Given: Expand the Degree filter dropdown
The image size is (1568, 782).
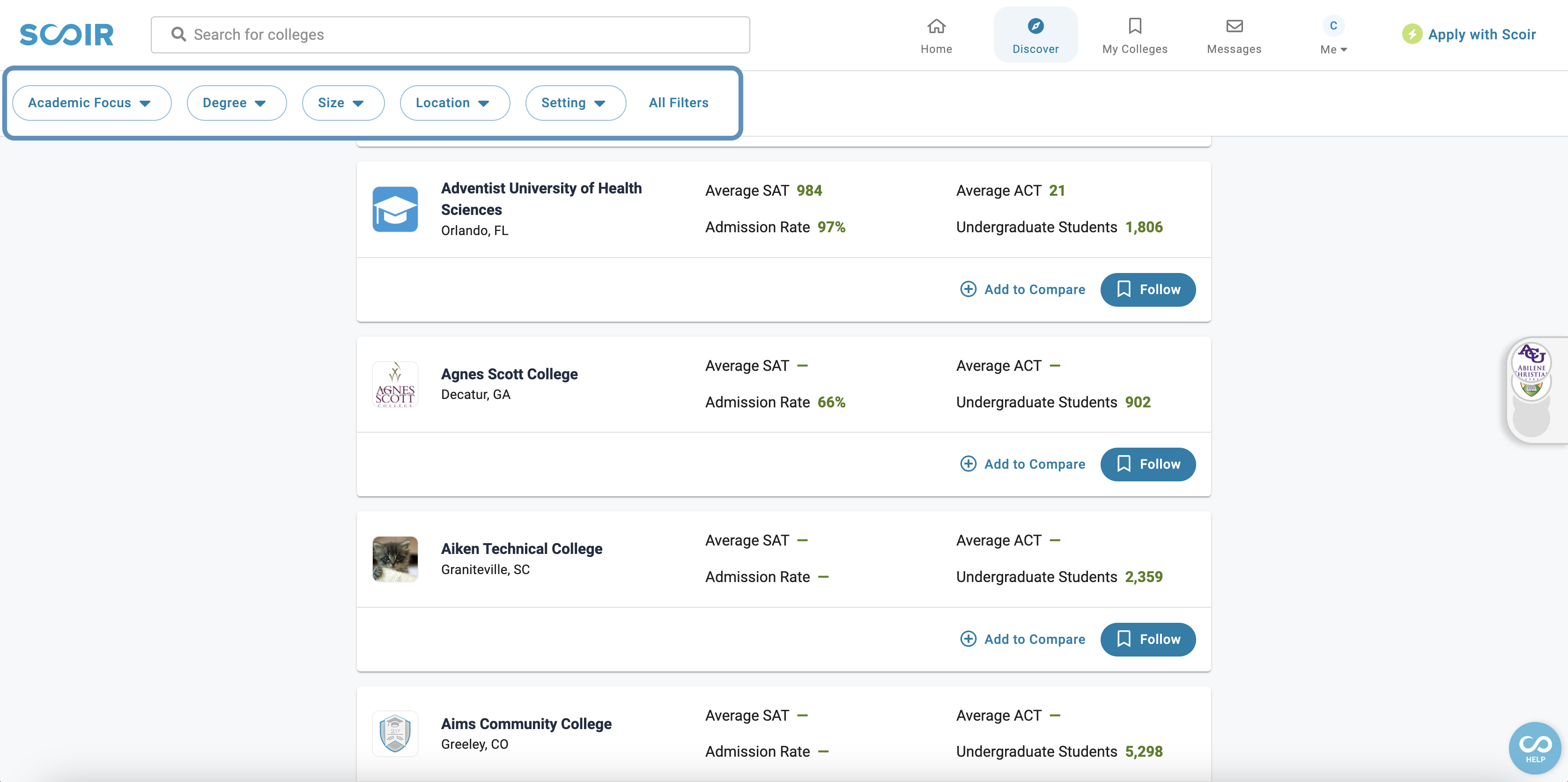Looking at the screenshot, I should (x=236, y=103).
